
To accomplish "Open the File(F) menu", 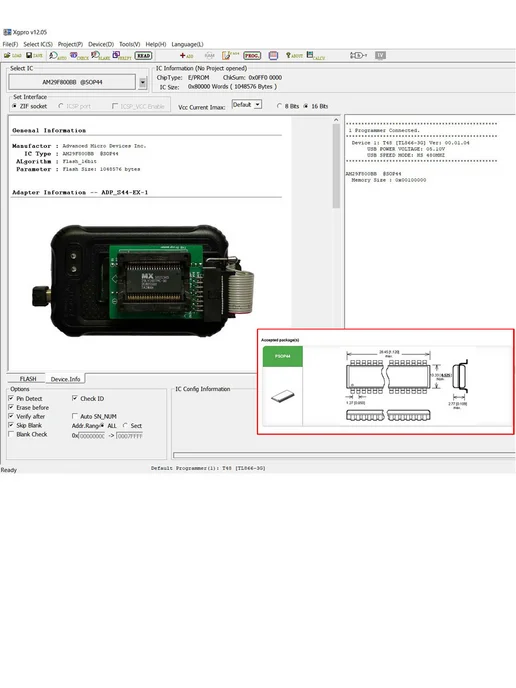I will point(11,44).
